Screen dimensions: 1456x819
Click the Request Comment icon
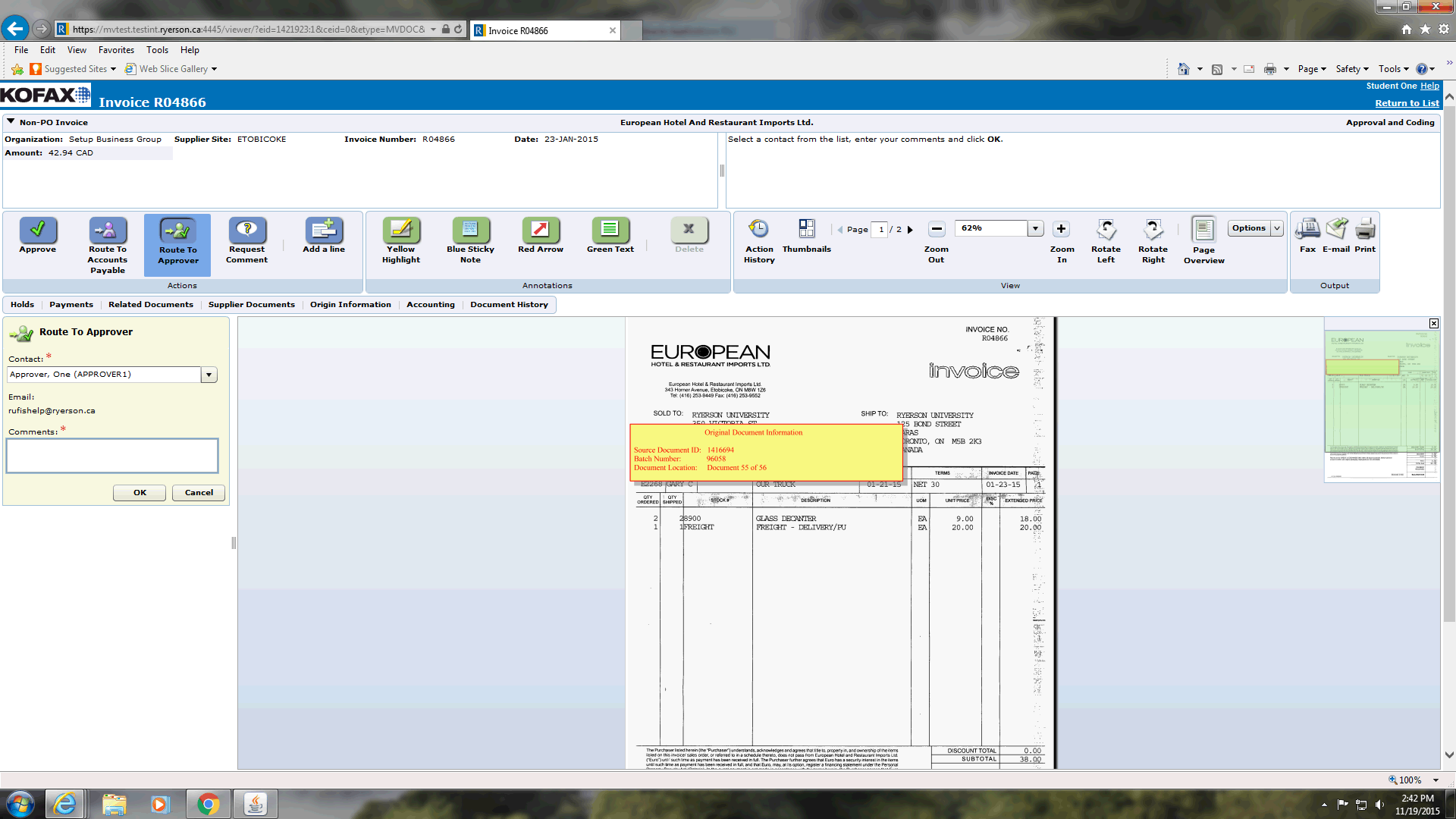tap(247, 230)
